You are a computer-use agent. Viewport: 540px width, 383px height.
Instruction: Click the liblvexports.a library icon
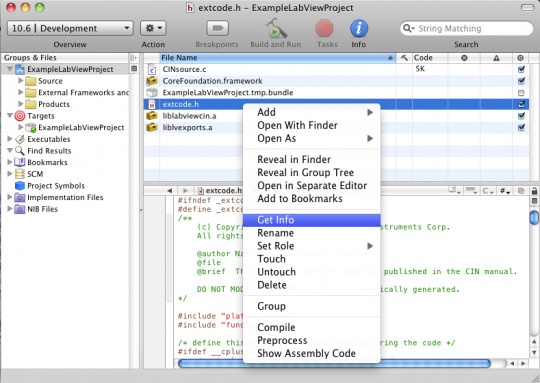point(152,127)
